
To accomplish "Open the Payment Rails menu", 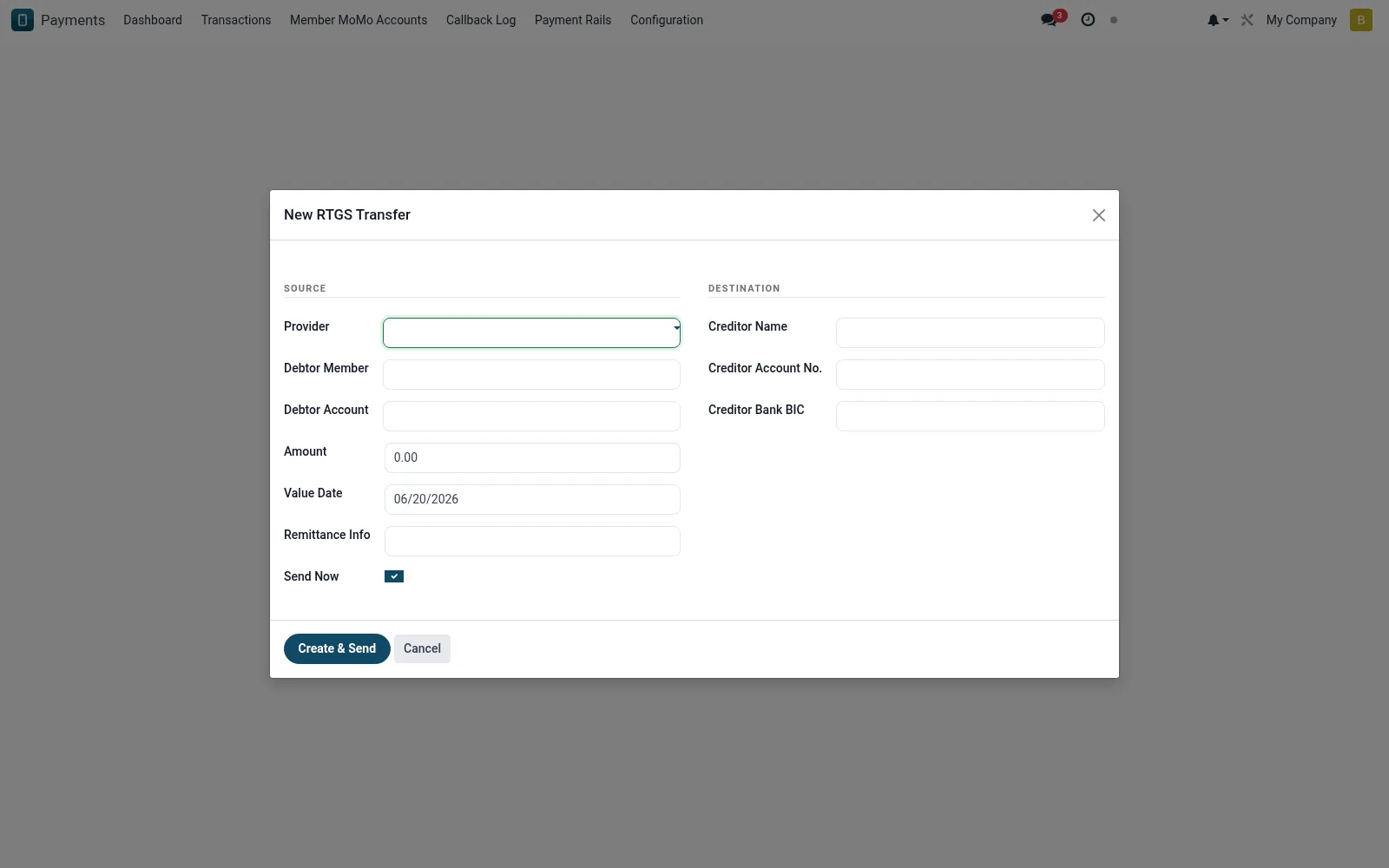I will click(573, 20).
